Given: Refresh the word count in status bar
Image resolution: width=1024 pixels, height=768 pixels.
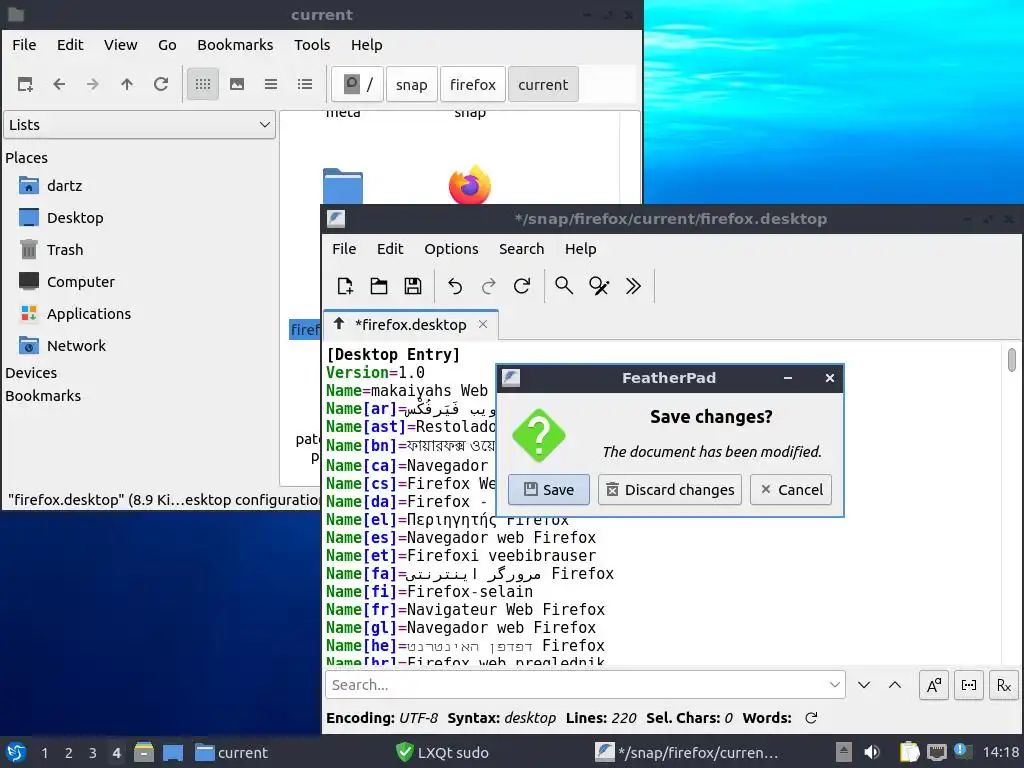Looking at the screenshot, I should tap(811, 718).
